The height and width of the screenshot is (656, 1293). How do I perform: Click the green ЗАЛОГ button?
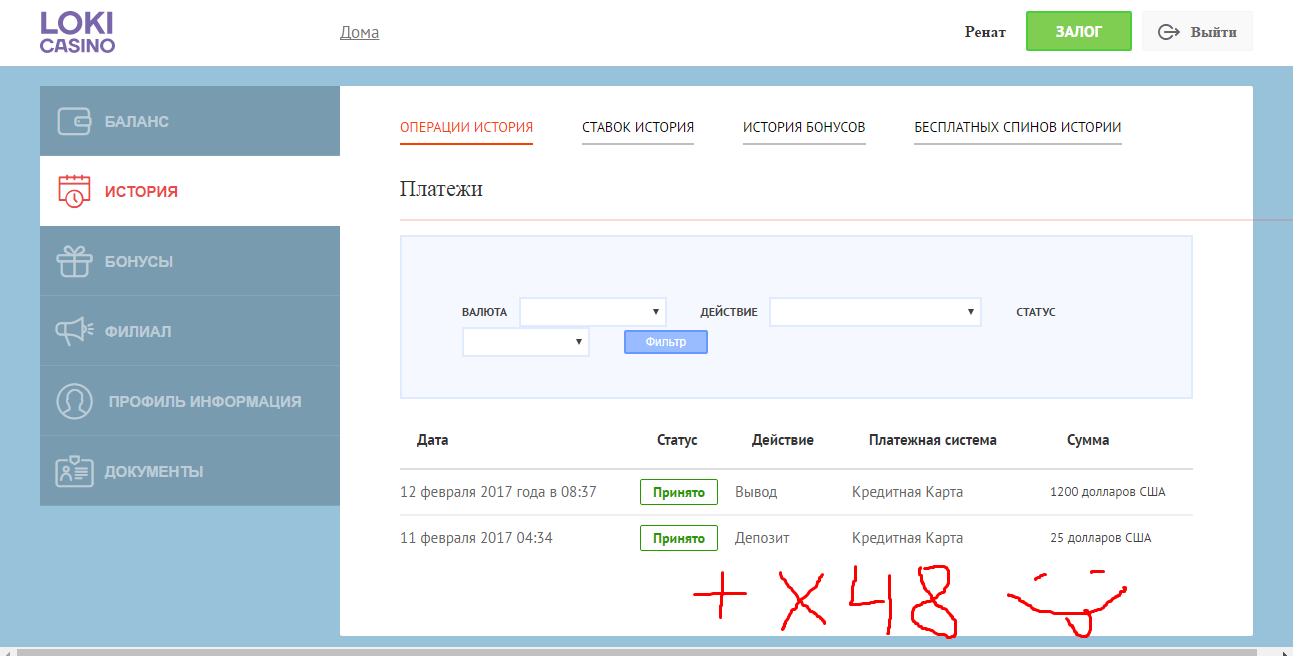[1078, 31]
